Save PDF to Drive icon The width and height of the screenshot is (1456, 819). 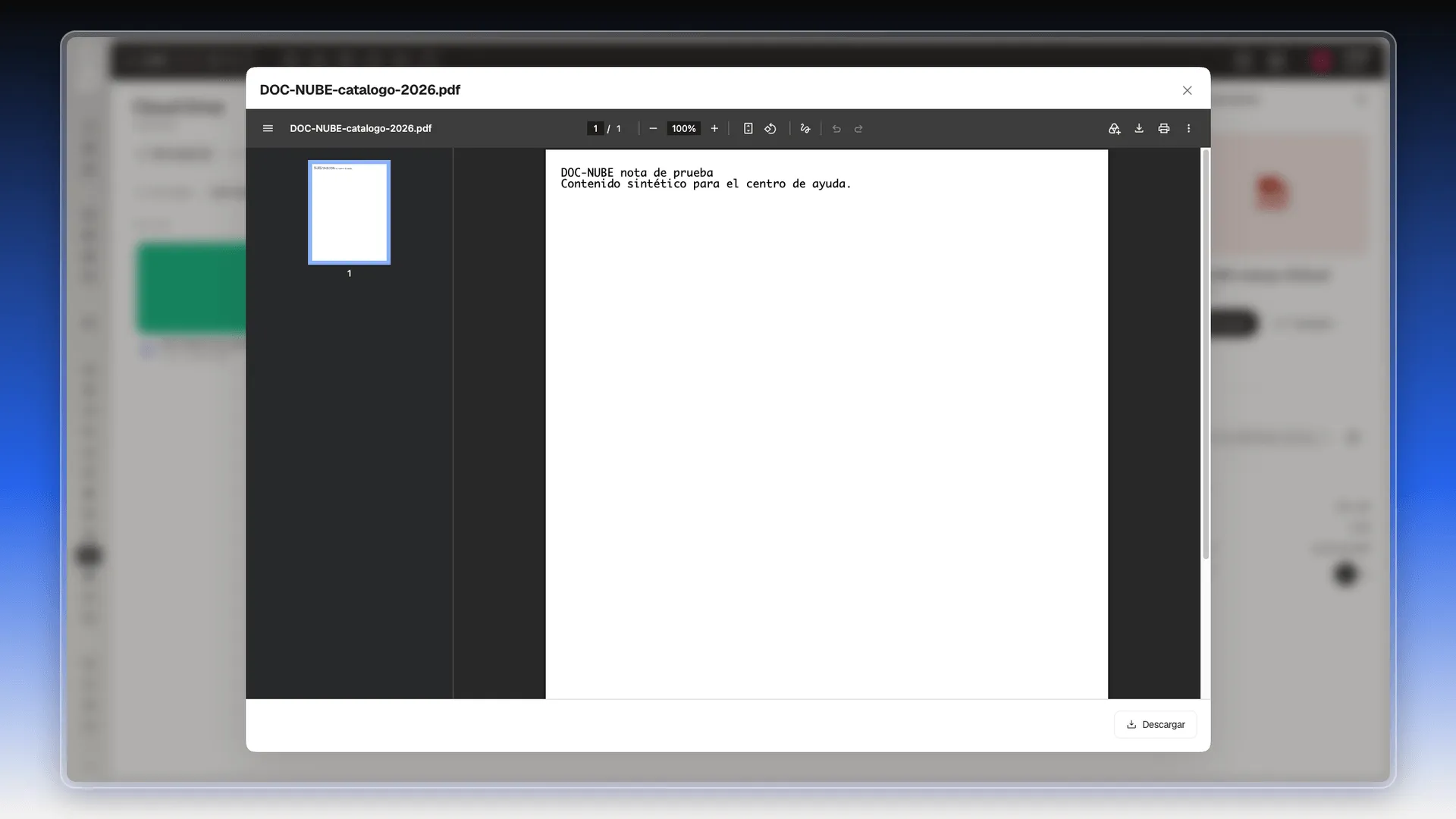(1114, 129)
